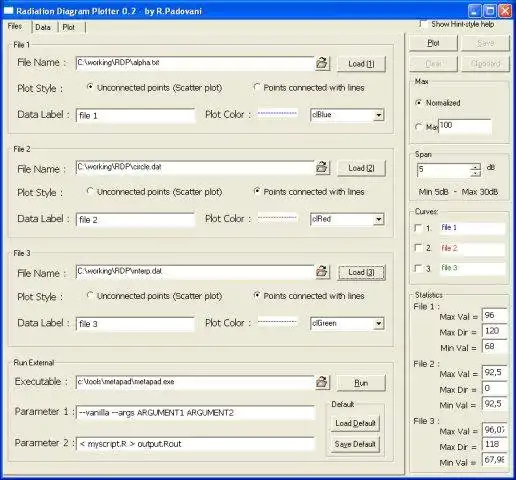Click the Parameter 1 input field
516x480 pixels.
point(195,413)
